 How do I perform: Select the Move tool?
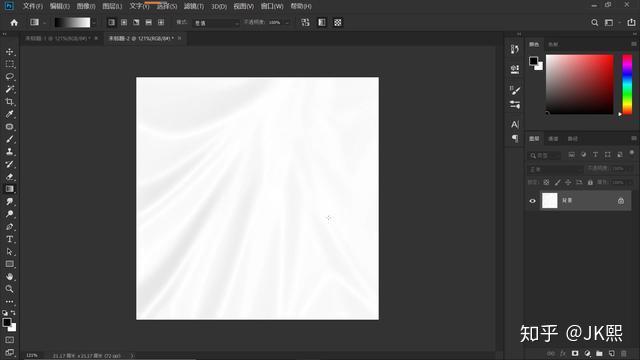(x=9, y=52)
